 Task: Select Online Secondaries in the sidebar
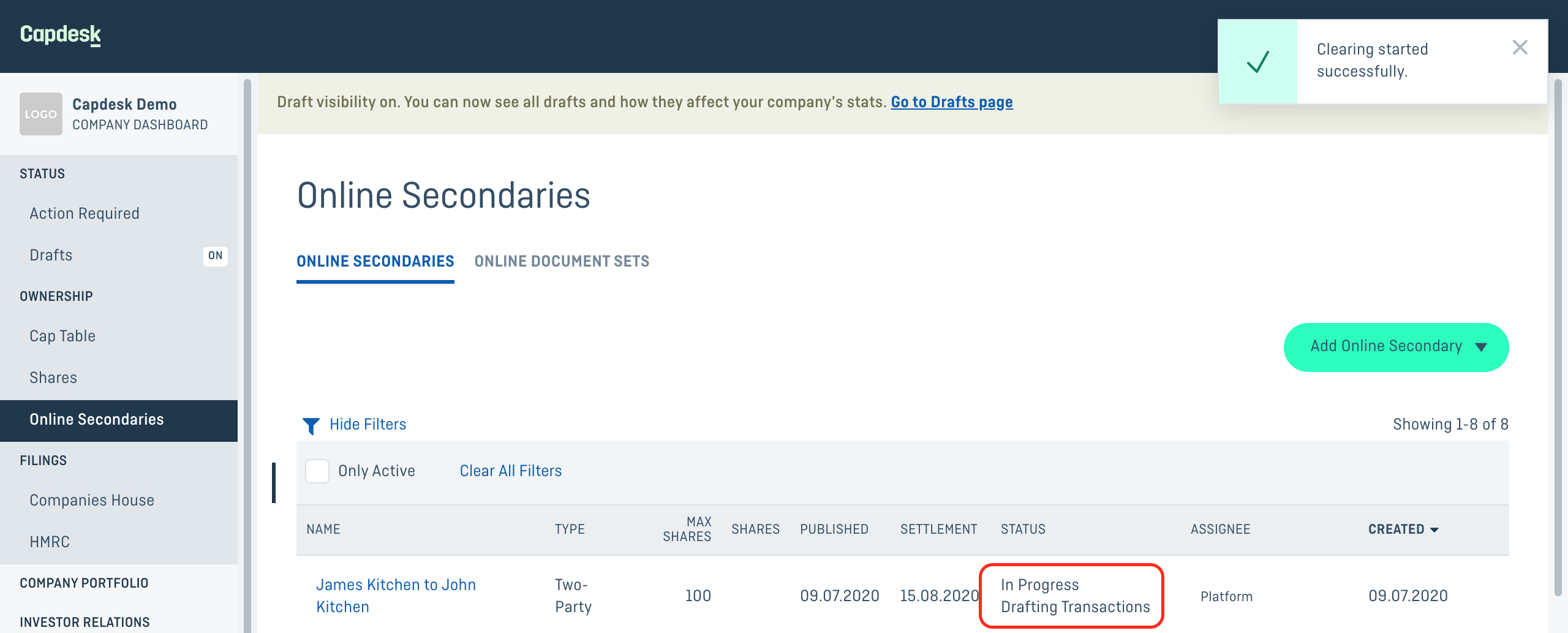pos(119,420)
